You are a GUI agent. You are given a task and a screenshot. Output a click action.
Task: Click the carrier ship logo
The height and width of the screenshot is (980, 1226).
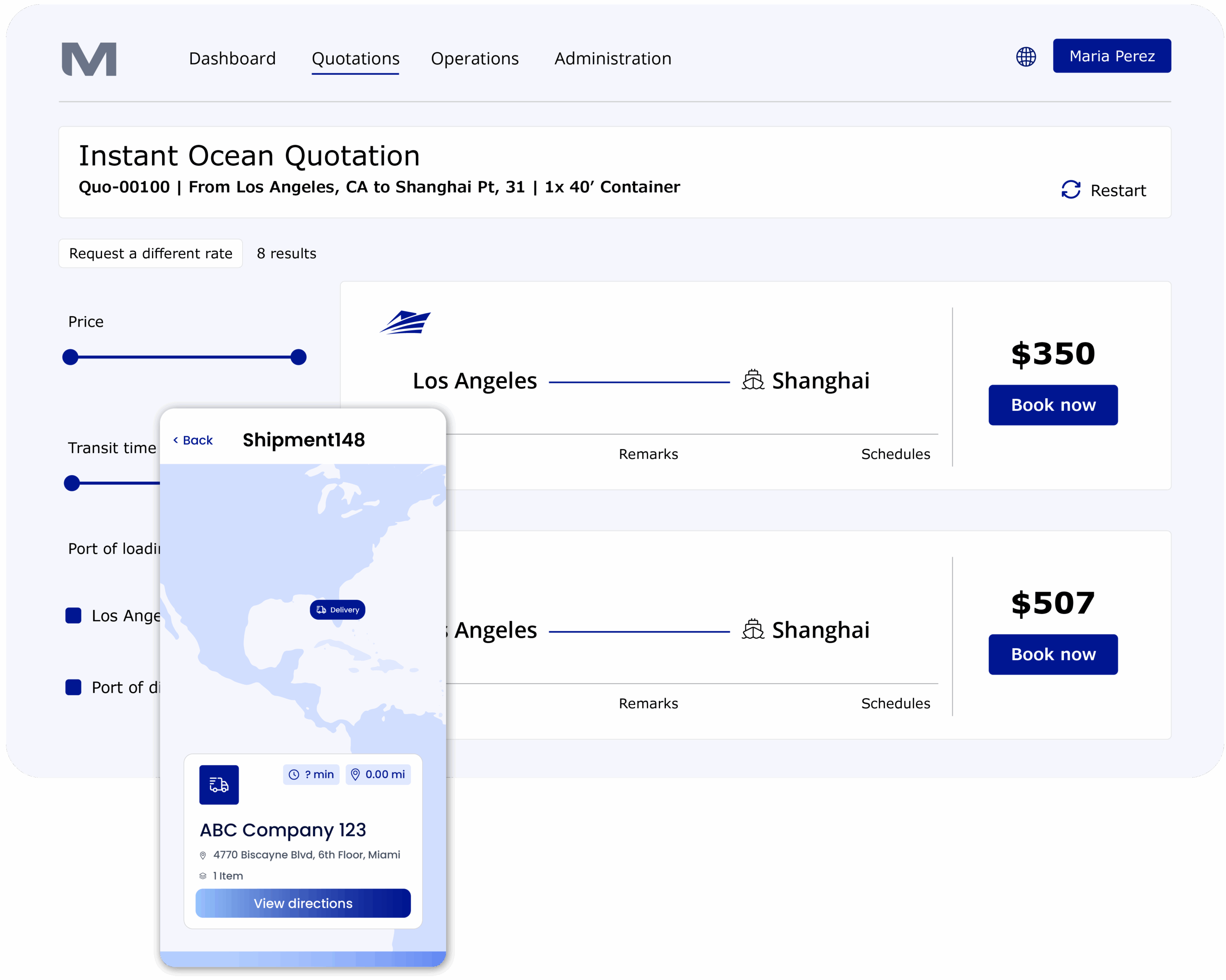(406, 323)
